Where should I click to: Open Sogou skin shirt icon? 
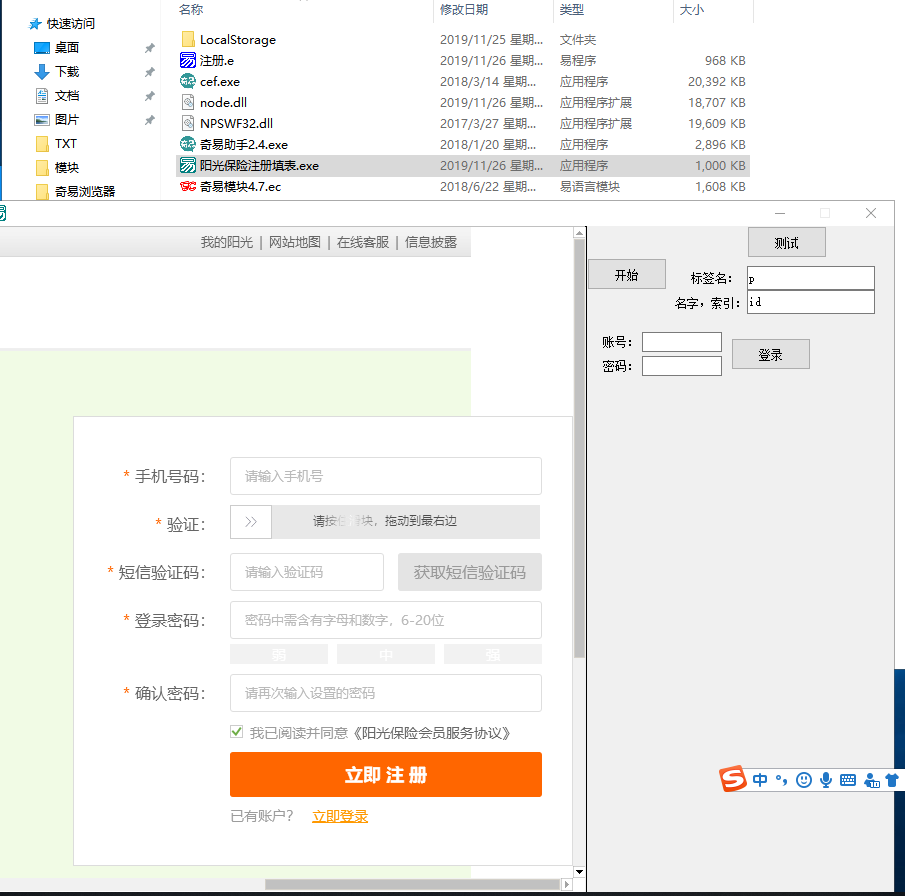pyautogui.click(x=892, y=781)
